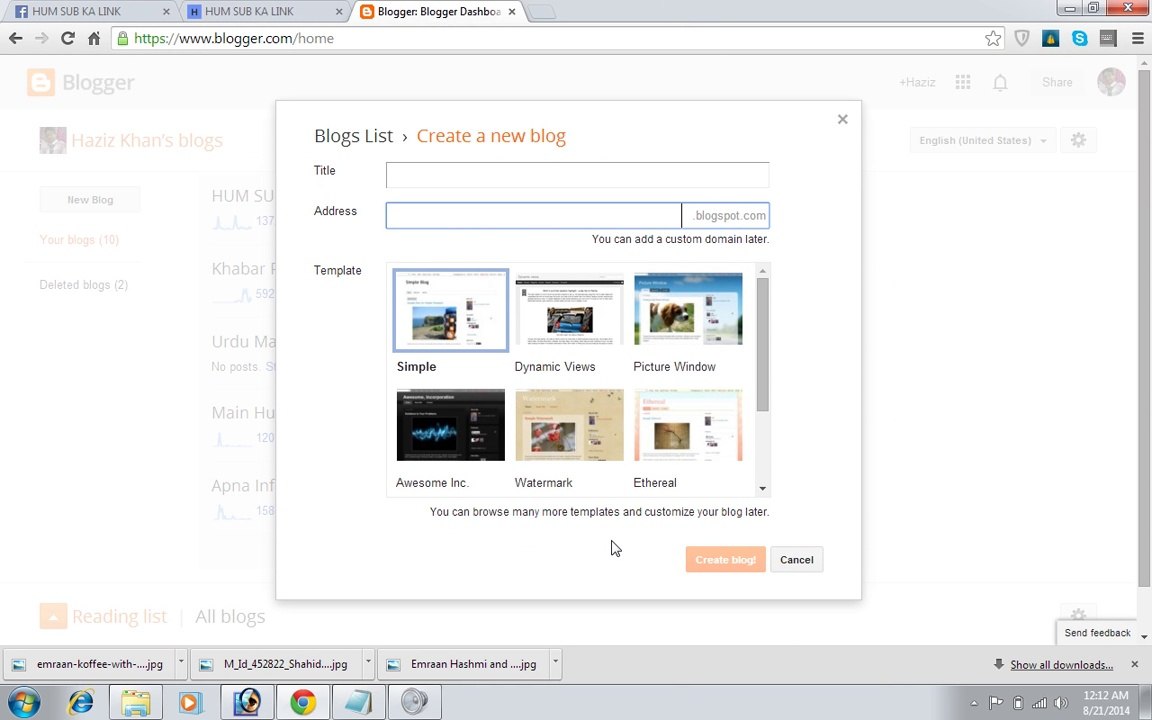This screenshot has height=720, width=1152.
Task: Open the emraan-koffee-with jpg download
Action: (90, 663)
